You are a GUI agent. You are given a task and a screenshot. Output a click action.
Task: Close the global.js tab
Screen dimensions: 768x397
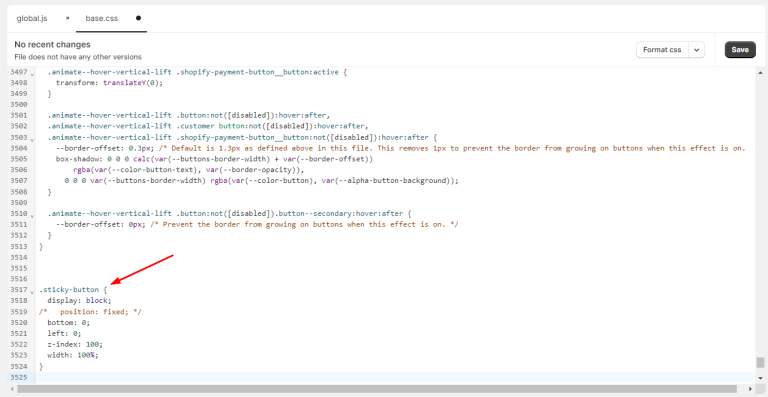pyautogui.click(x=68, y=18)
